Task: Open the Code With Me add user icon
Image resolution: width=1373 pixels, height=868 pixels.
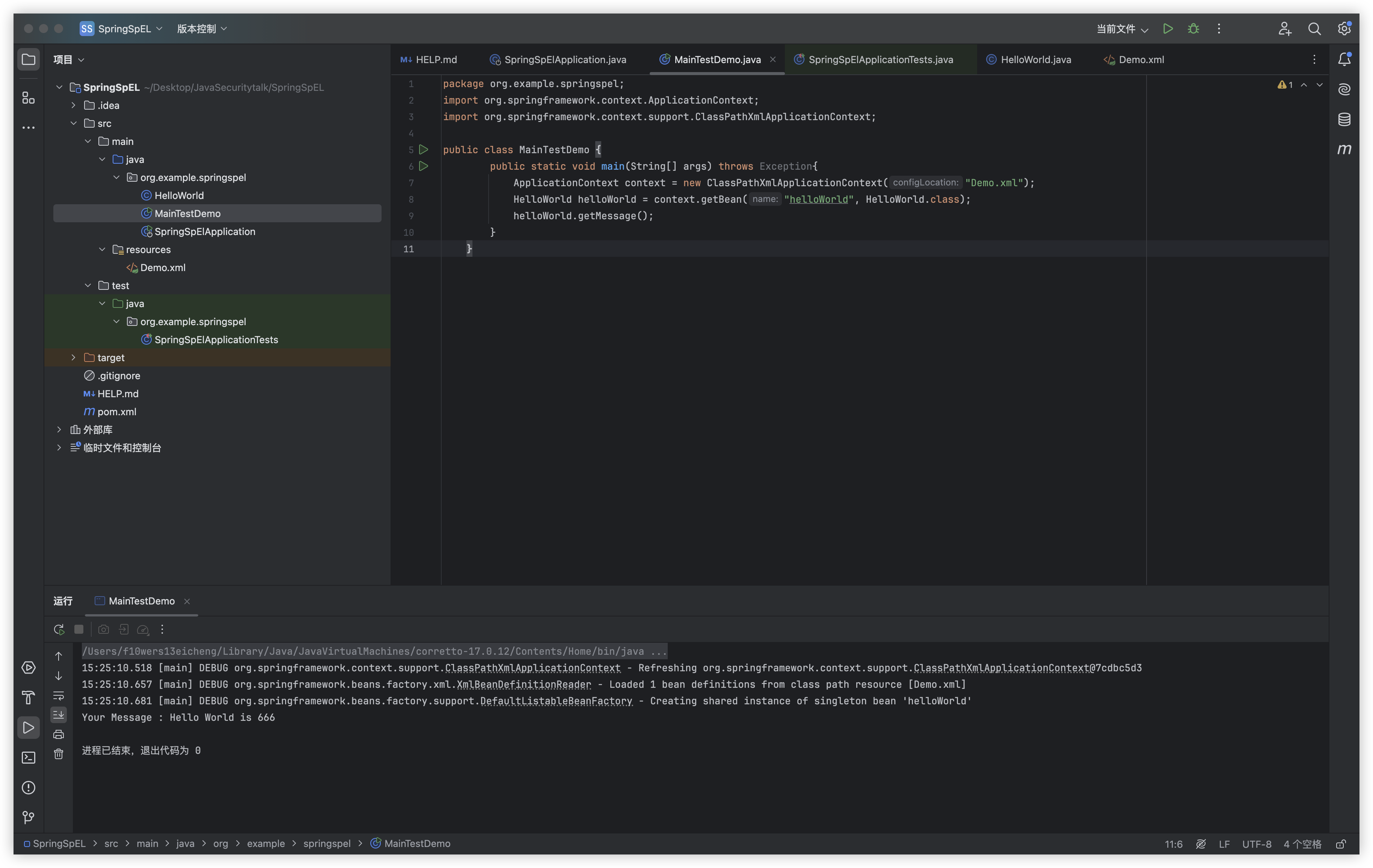Action: (x=1284, y=29)
